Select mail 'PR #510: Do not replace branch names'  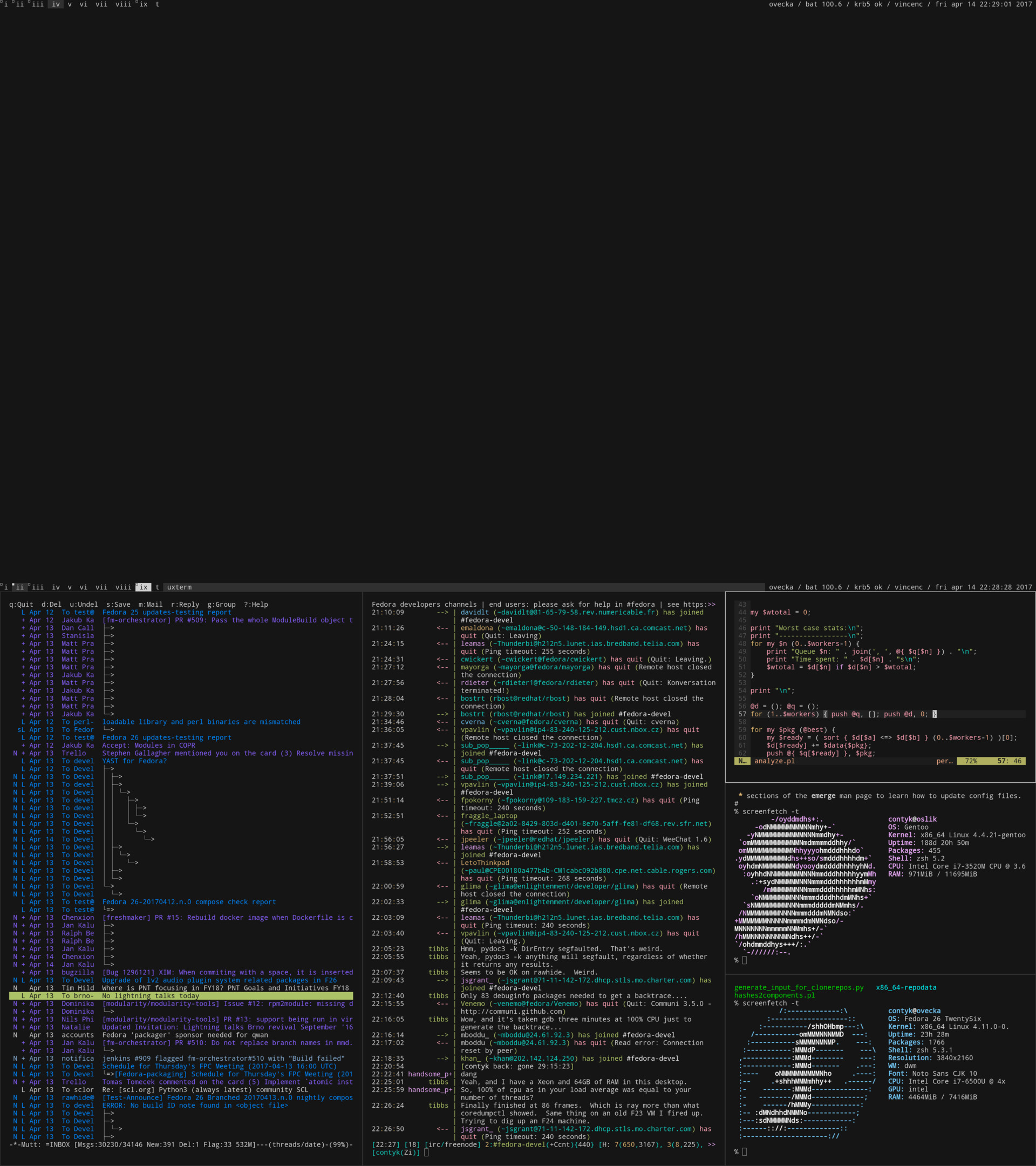(181, 1043)
